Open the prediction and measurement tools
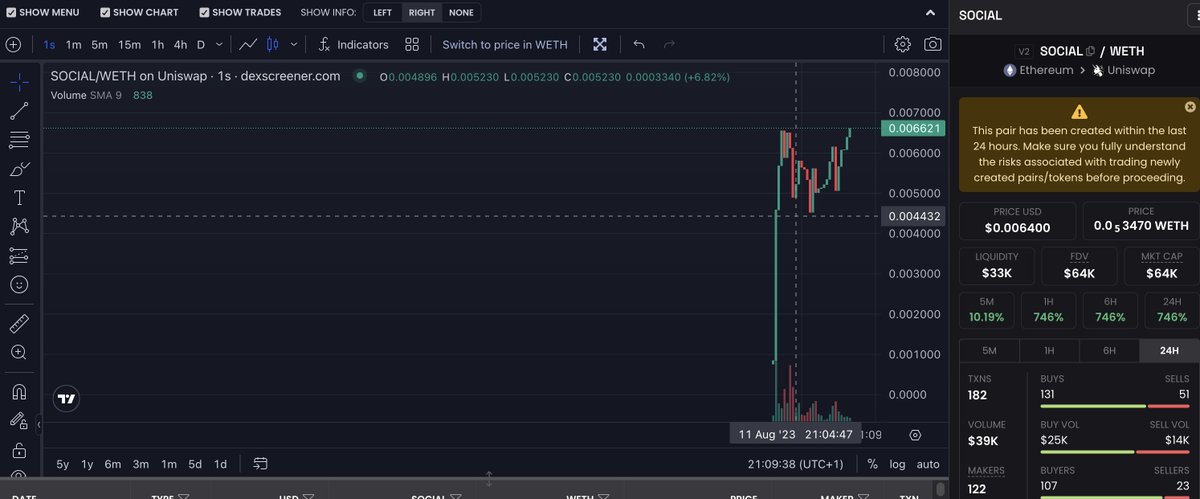 pyautogui.click(x=18, y=256)
